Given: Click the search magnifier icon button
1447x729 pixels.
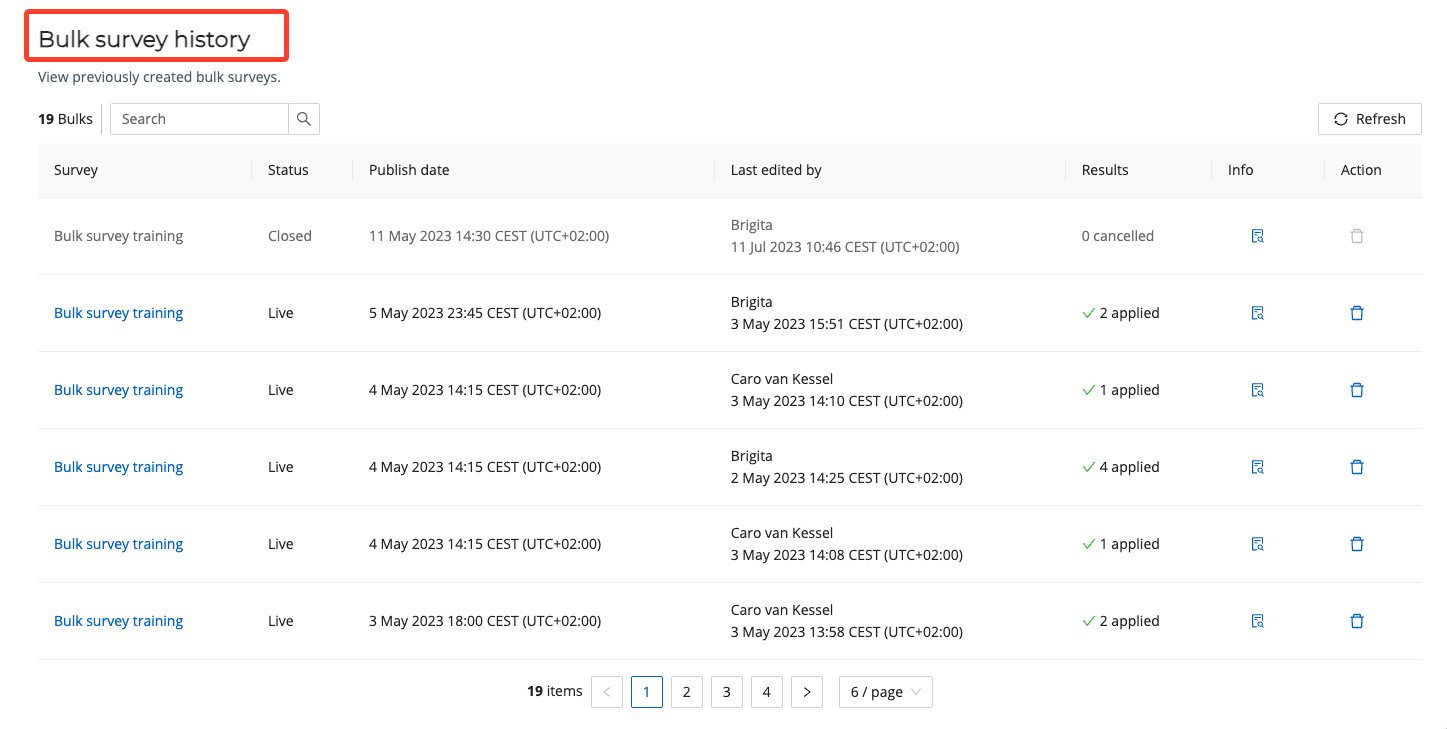Looking at the screenshot, I should click(x=304, y=119).
